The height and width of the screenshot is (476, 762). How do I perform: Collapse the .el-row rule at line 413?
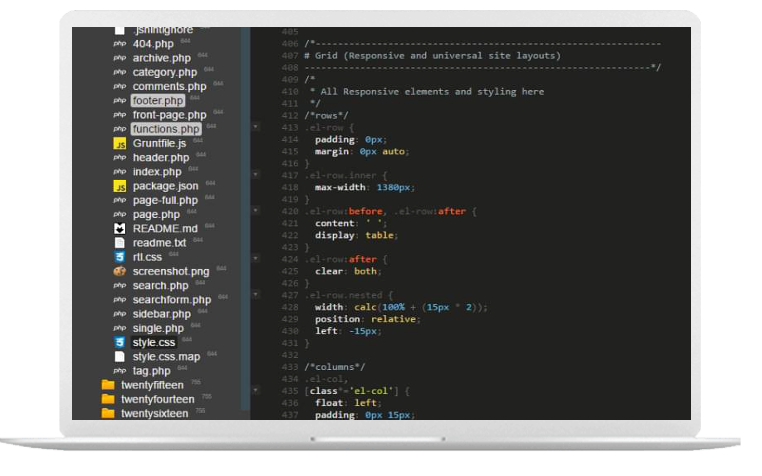pyautogui.click(x=256, y=127)
